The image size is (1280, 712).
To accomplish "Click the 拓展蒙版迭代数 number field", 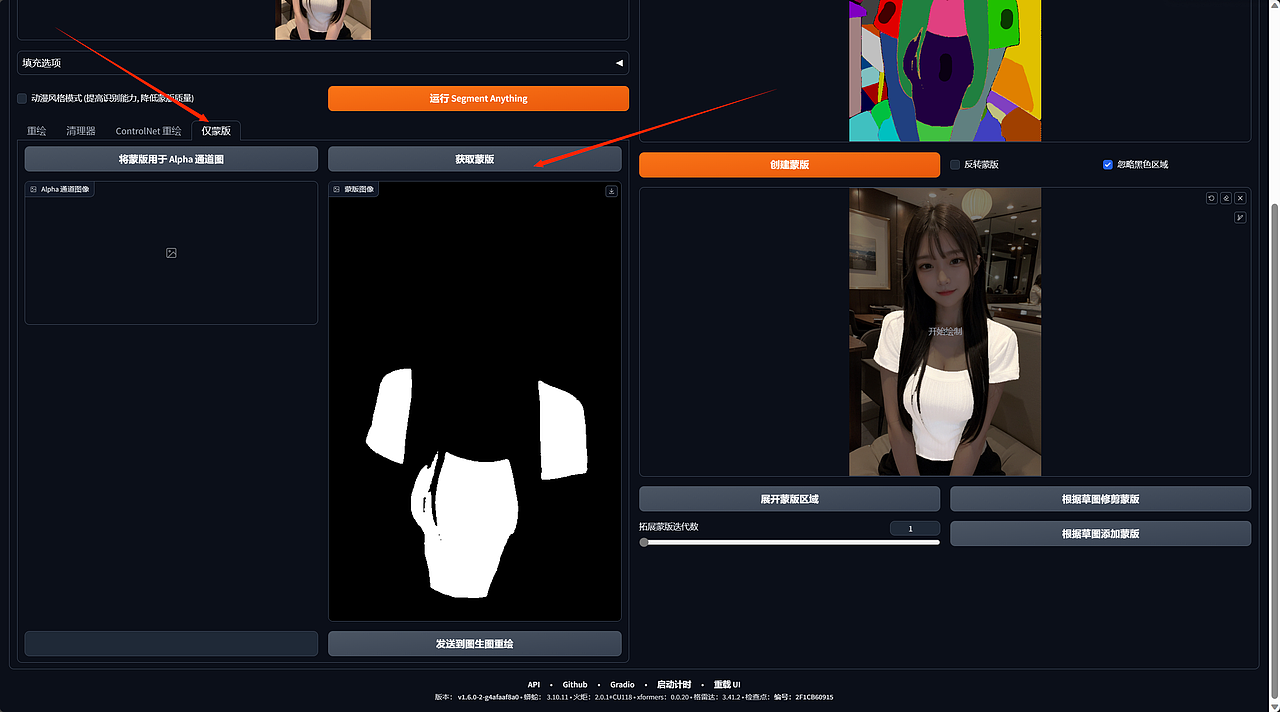I will point(914,528).
